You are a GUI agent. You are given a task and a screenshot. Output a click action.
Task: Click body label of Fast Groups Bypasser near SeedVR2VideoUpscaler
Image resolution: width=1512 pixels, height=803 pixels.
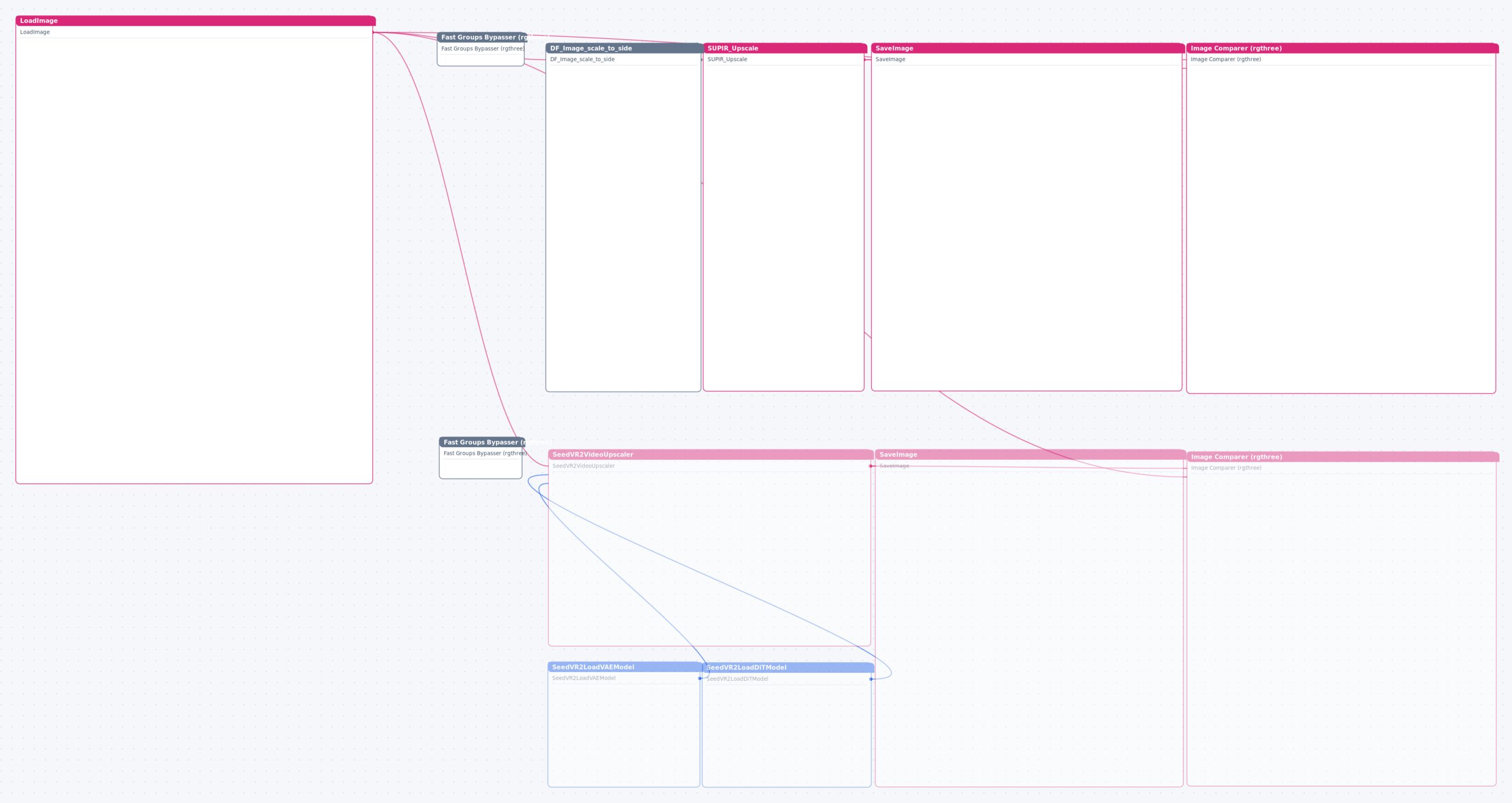(x=484, y=453)
